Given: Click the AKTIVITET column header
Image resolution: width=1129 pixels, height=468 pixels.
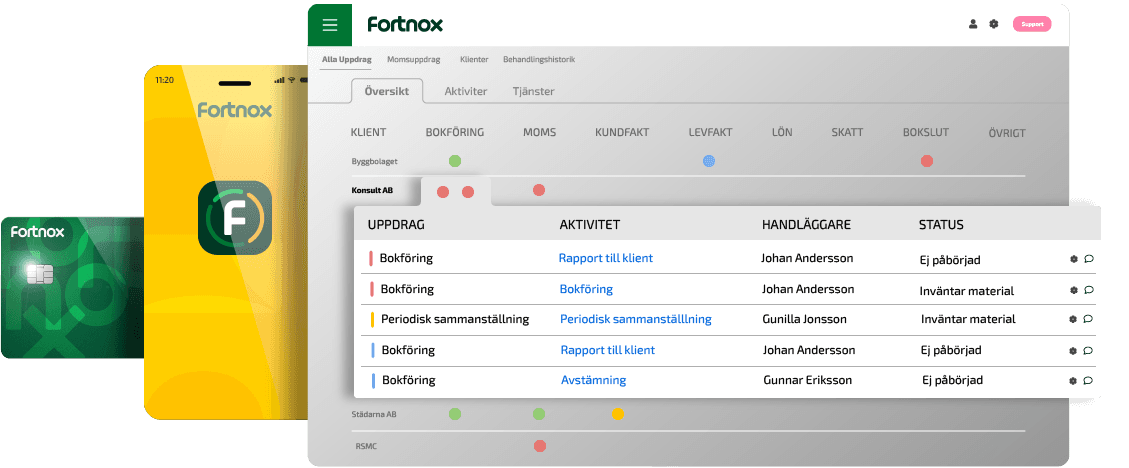Looking at the screenshot, I should (x=590, y=225).
